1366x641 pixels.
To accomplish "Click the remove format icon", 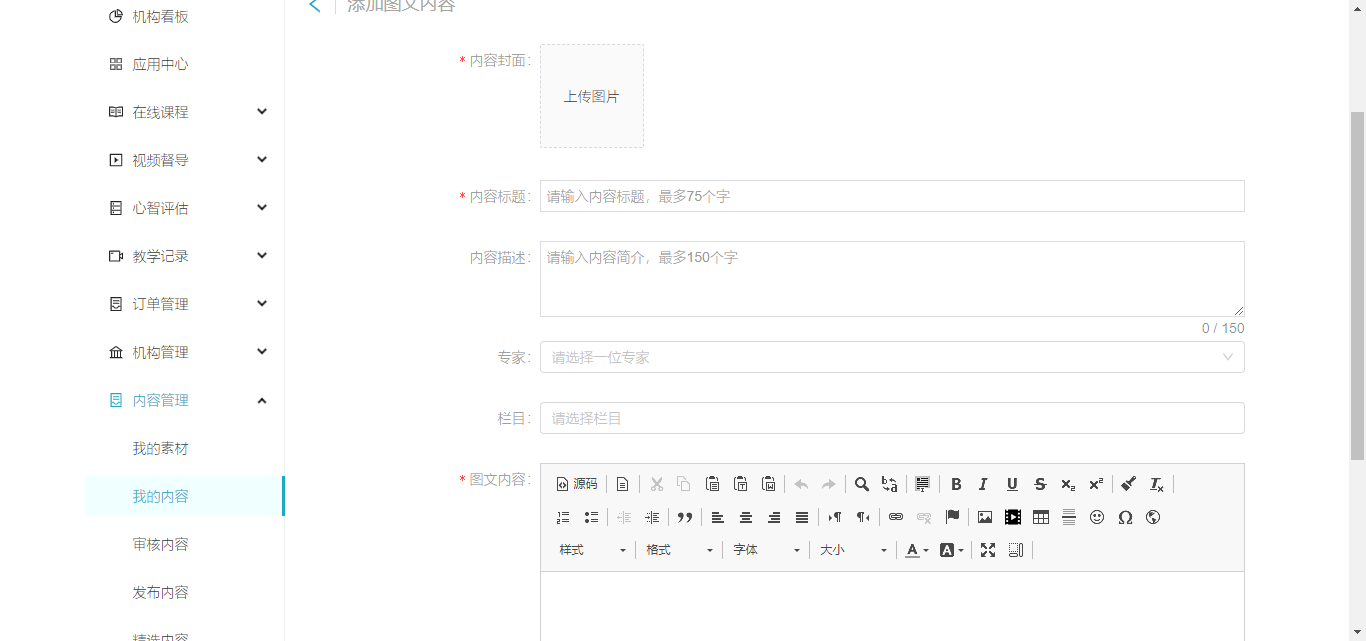I will click(1156, 484).
